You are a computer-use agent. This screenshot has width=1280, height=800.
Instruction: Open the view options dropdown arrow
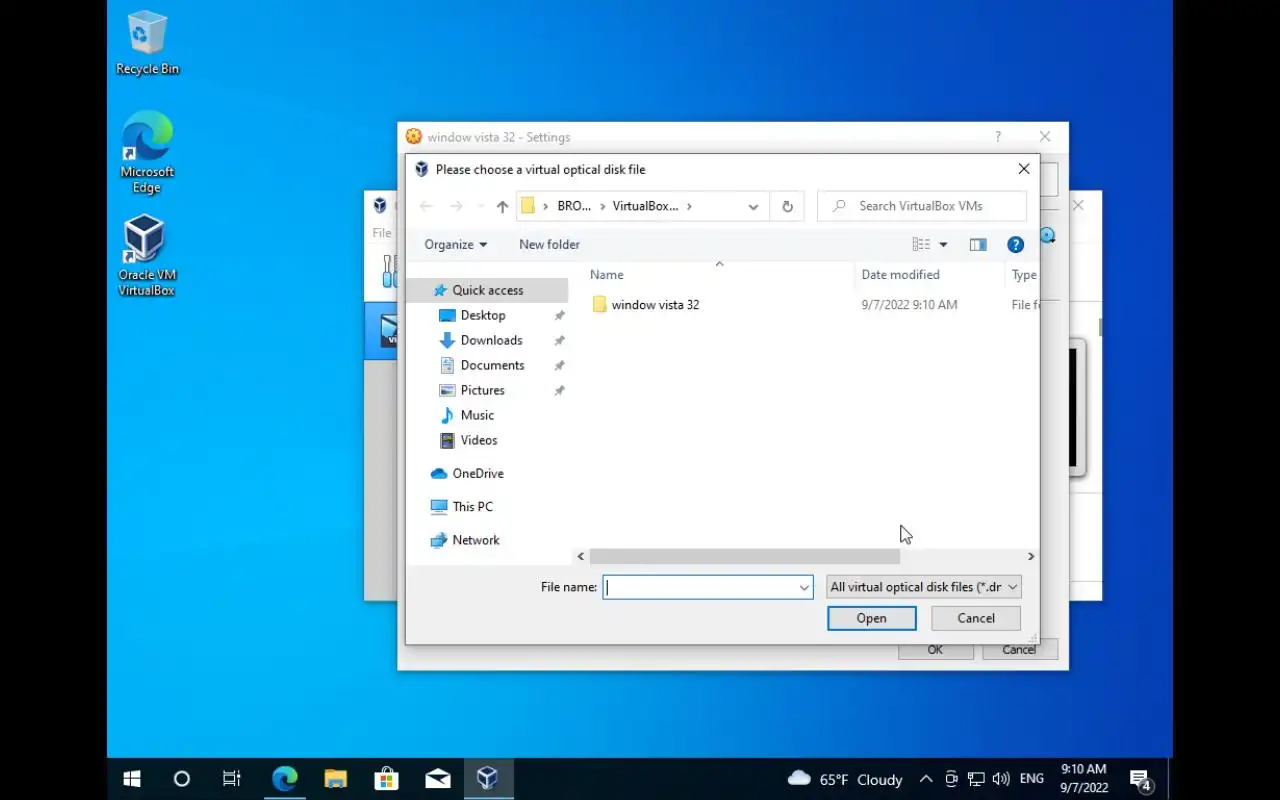tap(943, 244)
